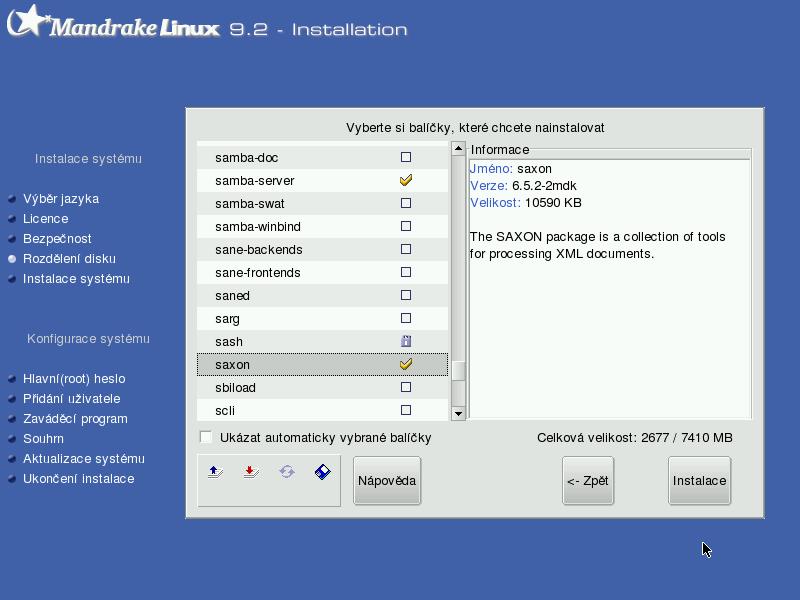Viewport: 800px width, 600px height.
Task: Select the sarg row name
Action: click(x=227, y=319)
